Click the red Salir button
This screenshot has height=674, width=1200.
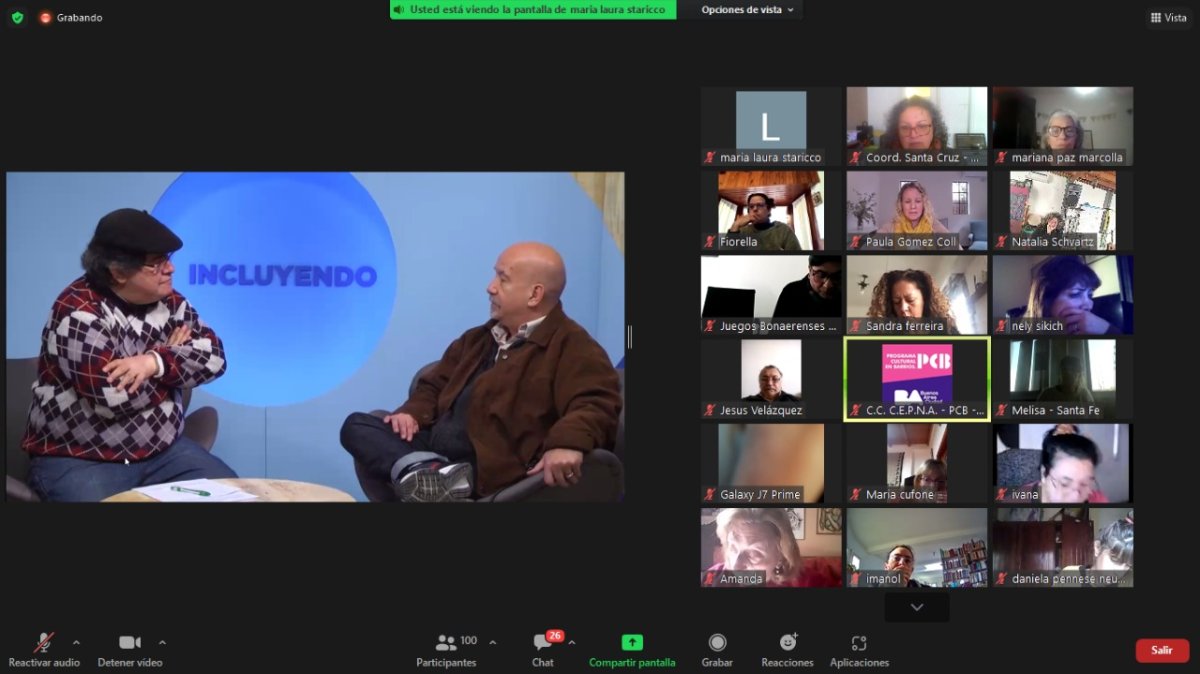point(1162,650)
